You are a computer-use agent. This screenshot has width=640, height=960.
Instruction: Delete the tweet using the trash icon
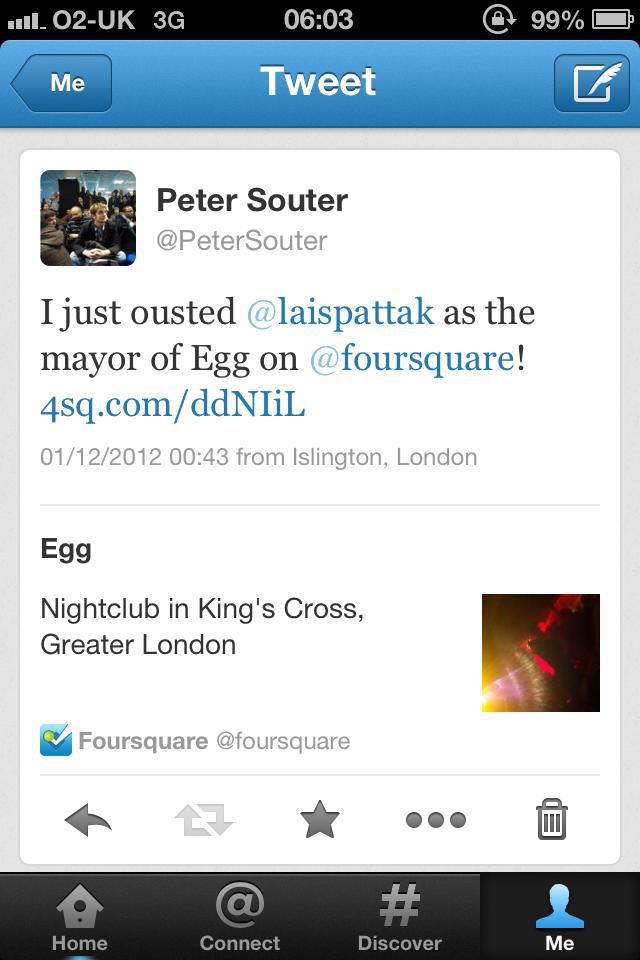(x=551, y=819)
